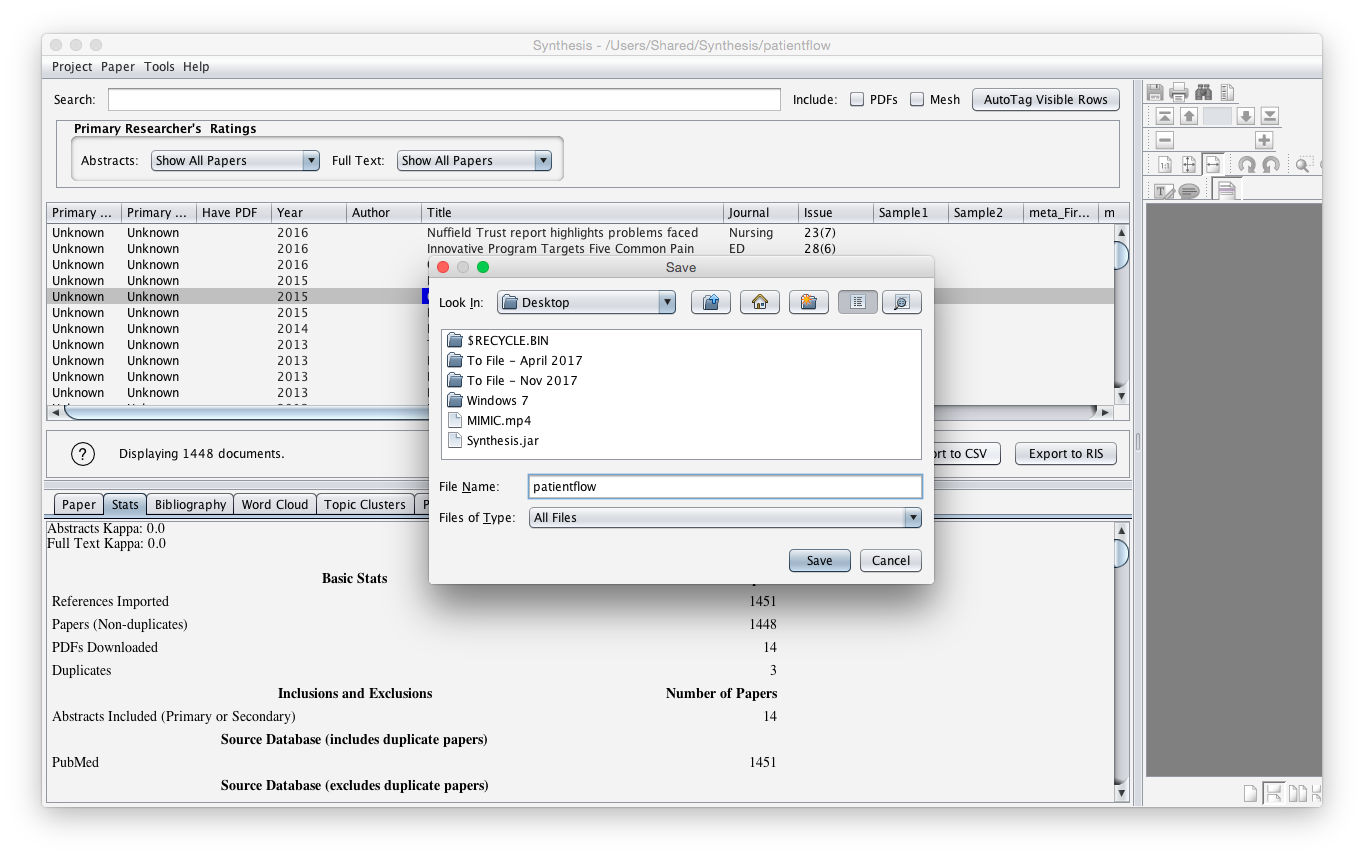Click the Up One Level folder icon
This screenshot has width=1364, height=857.
tap(710, 302)
